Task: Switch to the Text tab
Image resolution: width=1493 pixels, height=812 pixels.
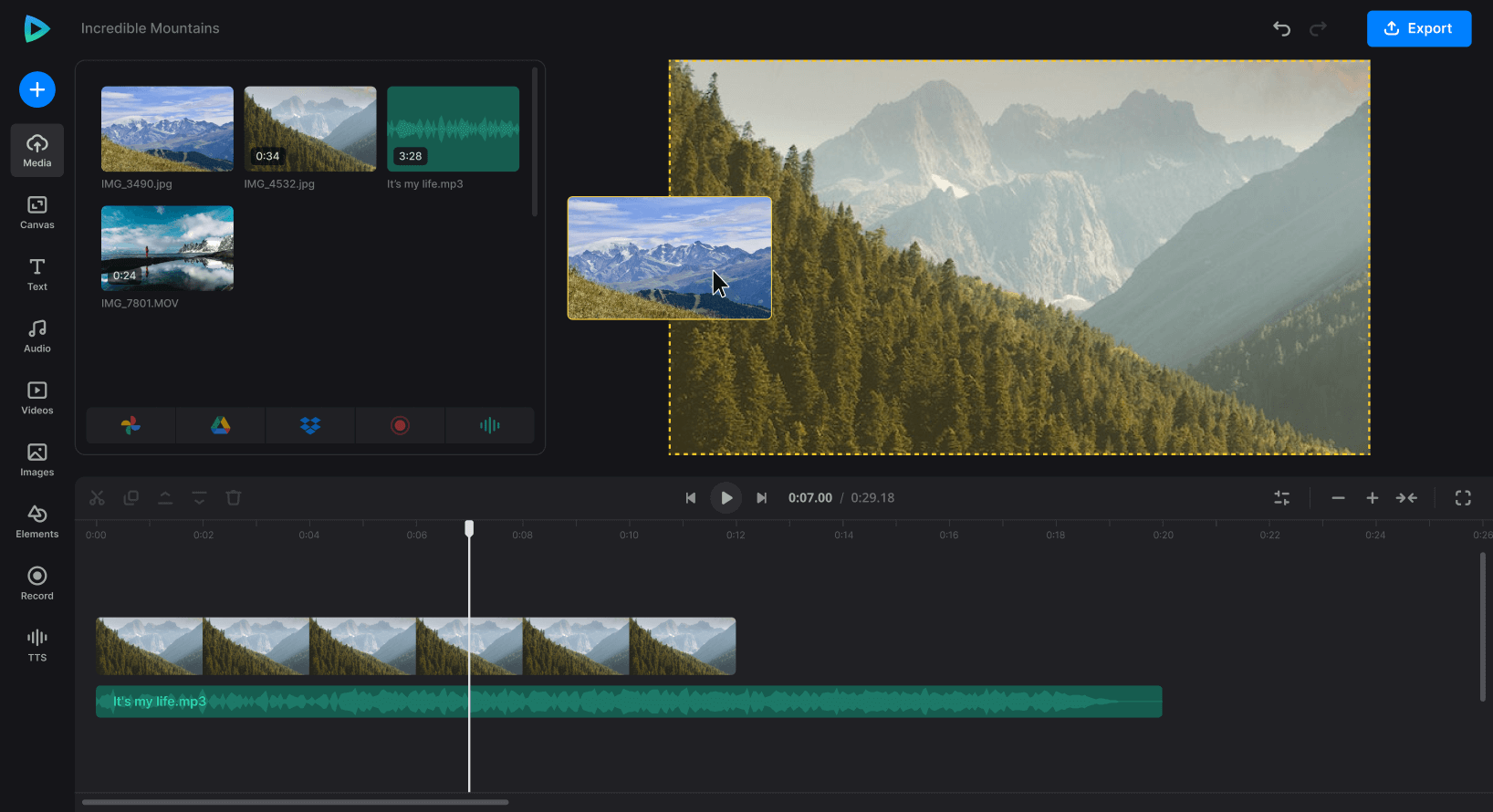Action: [x=37, y=274]
